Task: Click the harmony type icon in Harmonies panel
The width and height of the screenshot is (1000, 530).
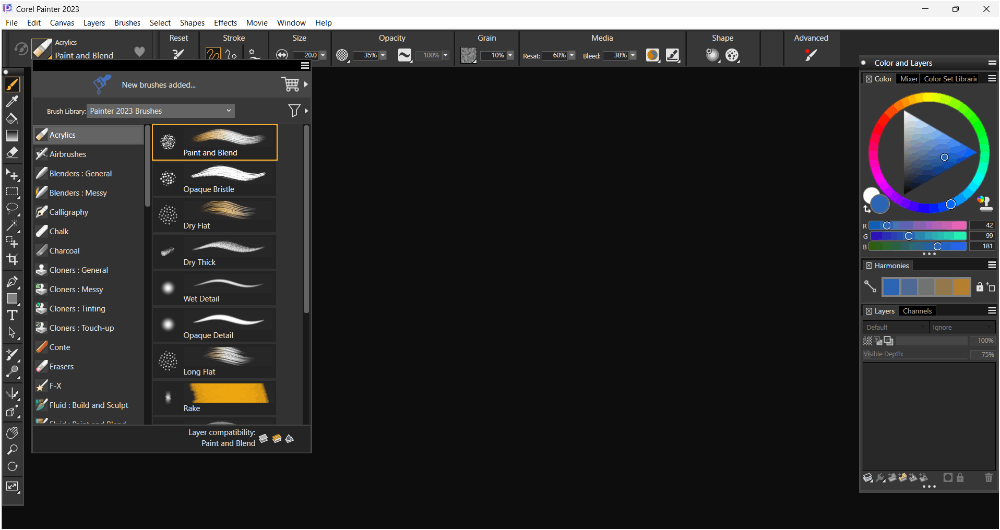Action: click(x=870, y=286)
